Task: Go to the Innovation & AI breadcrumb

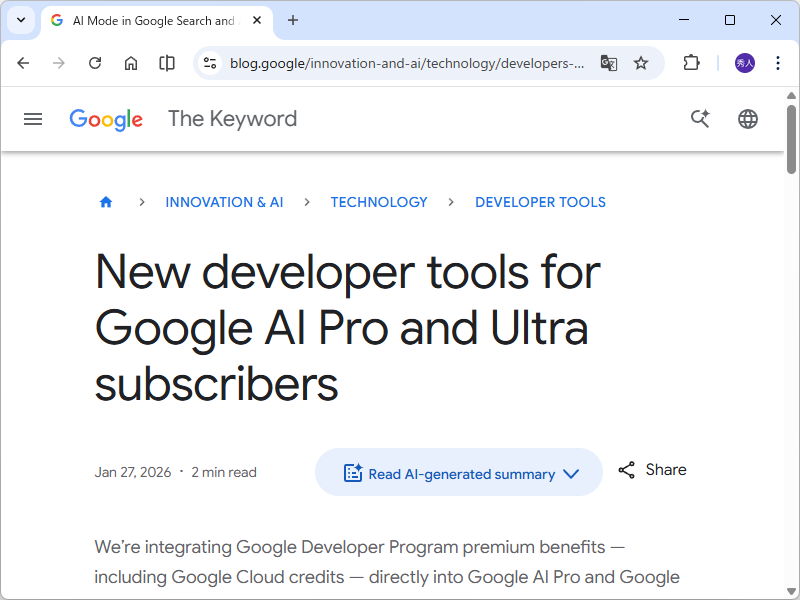Action: [x=224, y=202]
